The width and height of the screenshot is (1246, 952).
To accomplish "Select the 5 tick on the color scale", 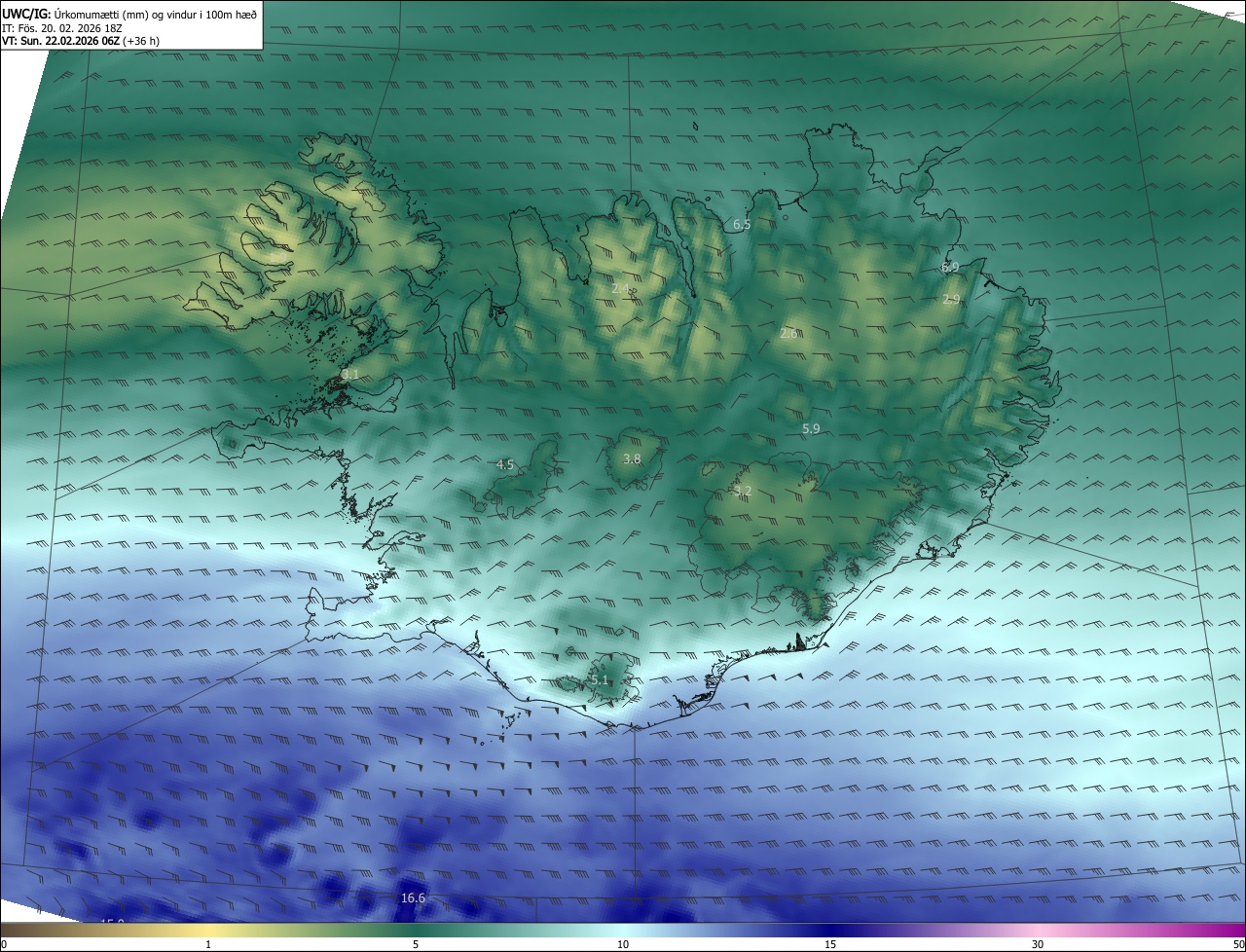I will tap(416, 944).
